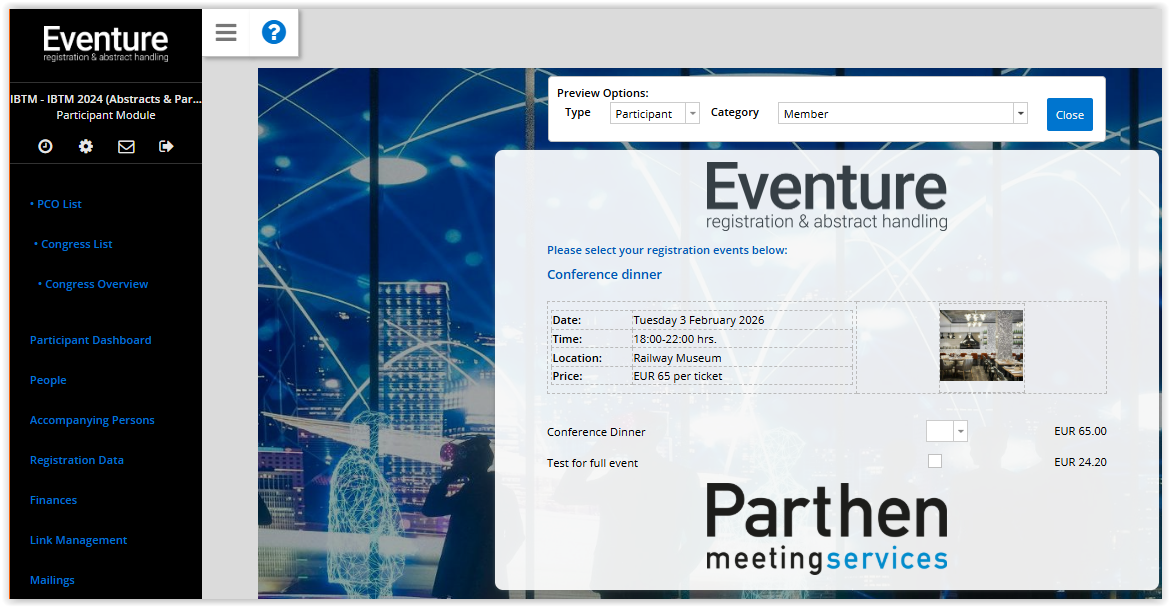The height and width of the screenshot is (607, 1170).
Task: Close the preview options
Action: [x=1069, y=114]
